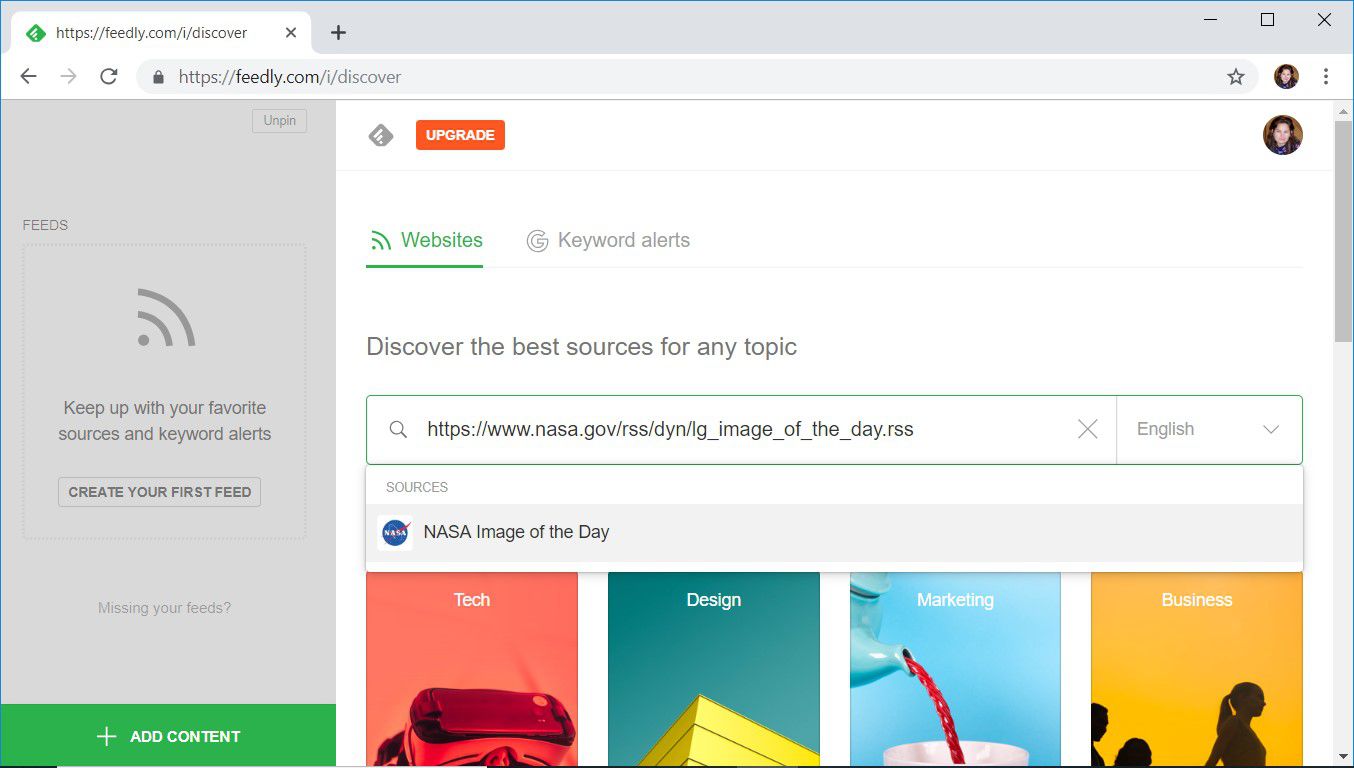Screen dimensions: 1354x768
Task: Click the green ADD CONTENT button
Action: coord(168,736)
